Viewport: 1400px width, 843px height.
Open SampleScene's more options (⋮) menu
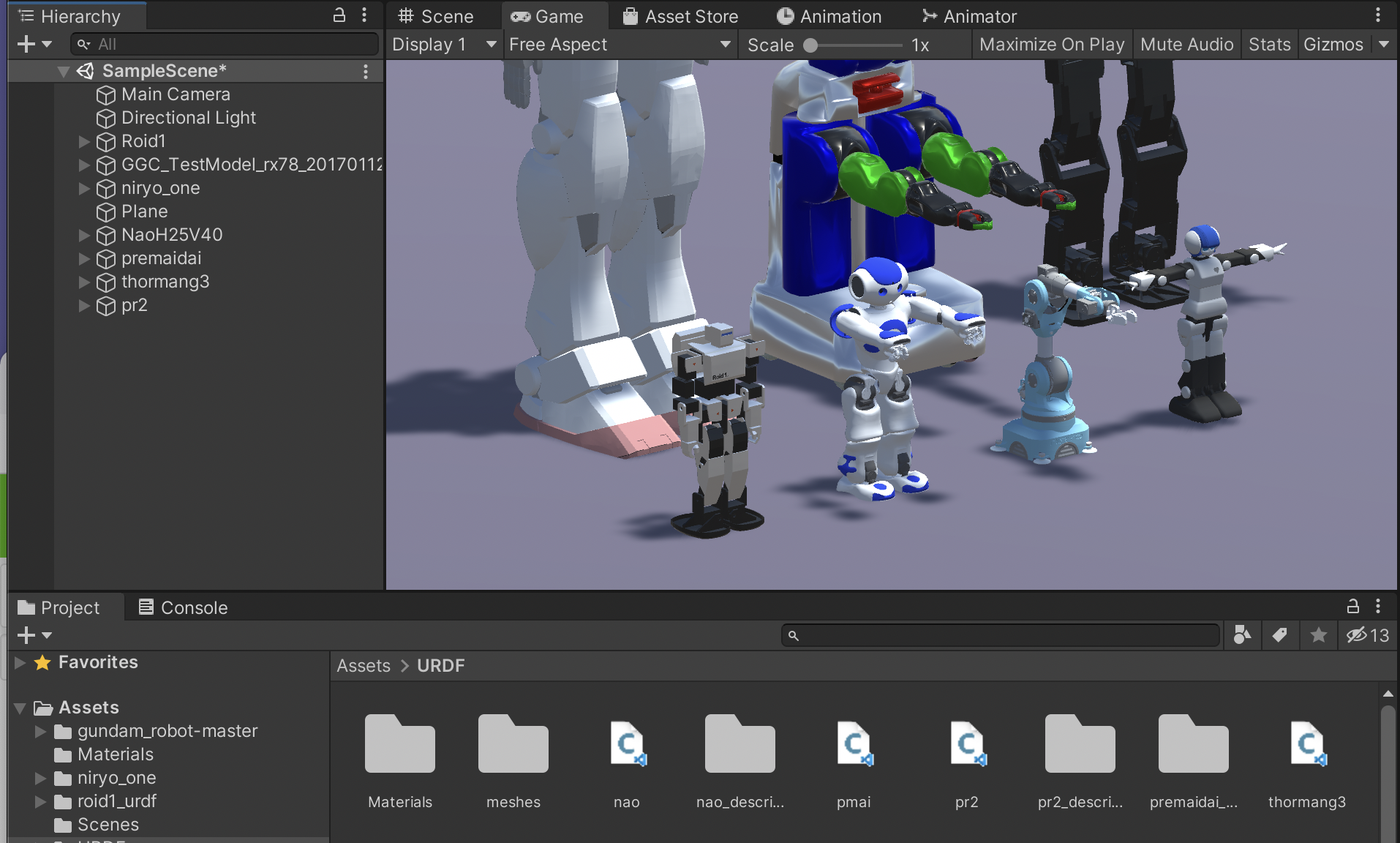[x=366, y=71]
